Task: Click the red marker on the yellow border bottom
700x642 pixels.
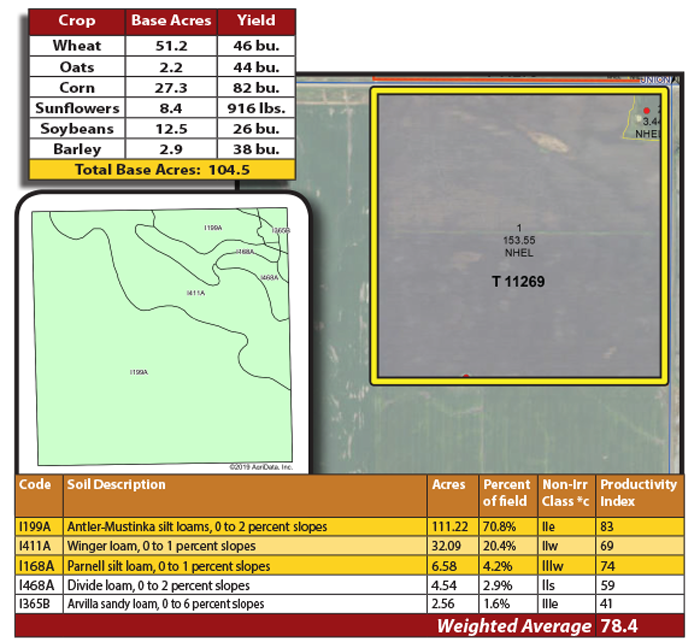Action: click(465, 377)
